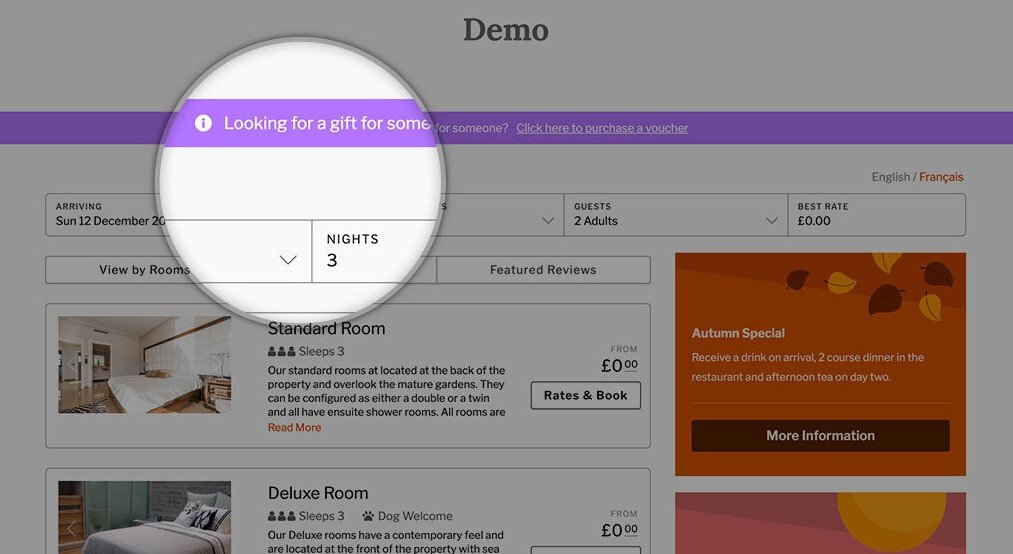Click the Standard Room sleeps 3 people icon
Image resolution: width=1013 pixels, height=554 pixels.
[x=282, y=352]
